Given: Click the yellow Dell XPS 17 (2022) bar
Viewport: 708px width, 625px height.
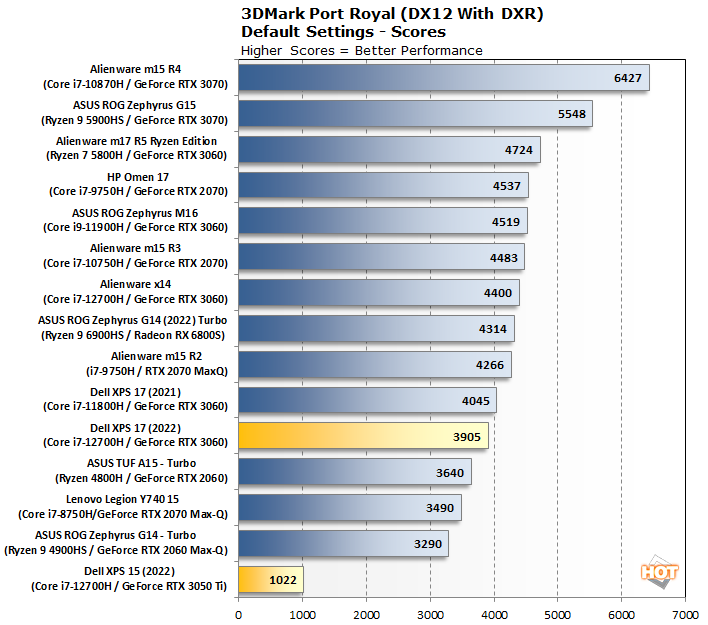Looking at the screenshot, I should [364, 436].
